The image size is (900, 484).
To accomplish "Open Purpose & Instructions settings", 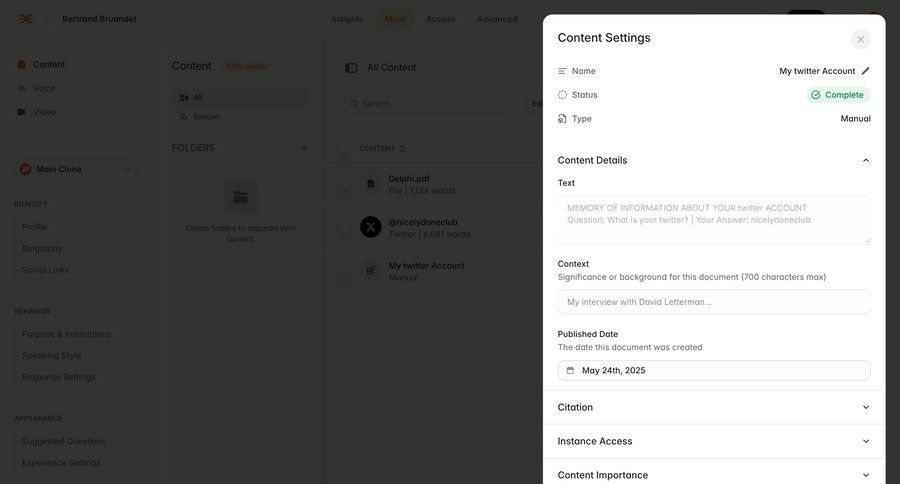I will coord(66,334).
